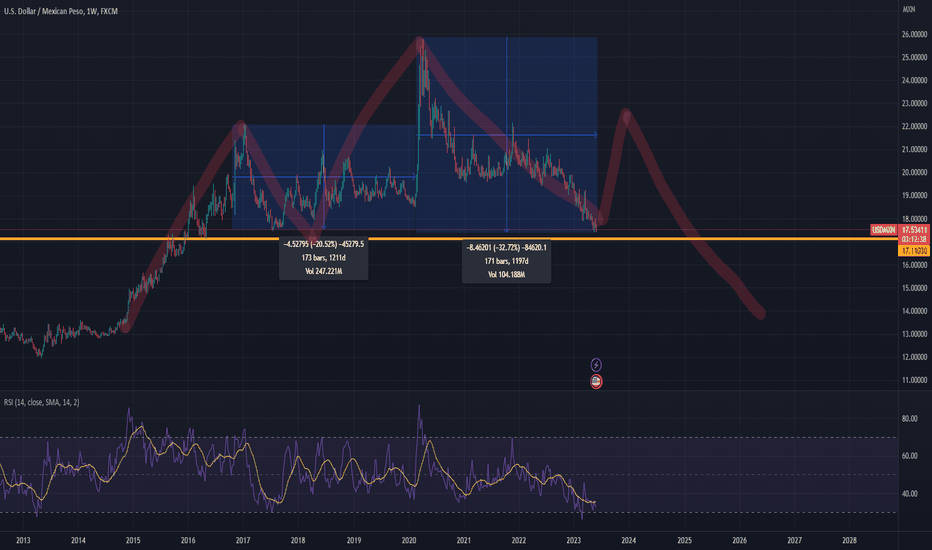This screenshot has width=932, height=550.
Task: Click the 24.00000 price axis label
Action: pos(914,80)
